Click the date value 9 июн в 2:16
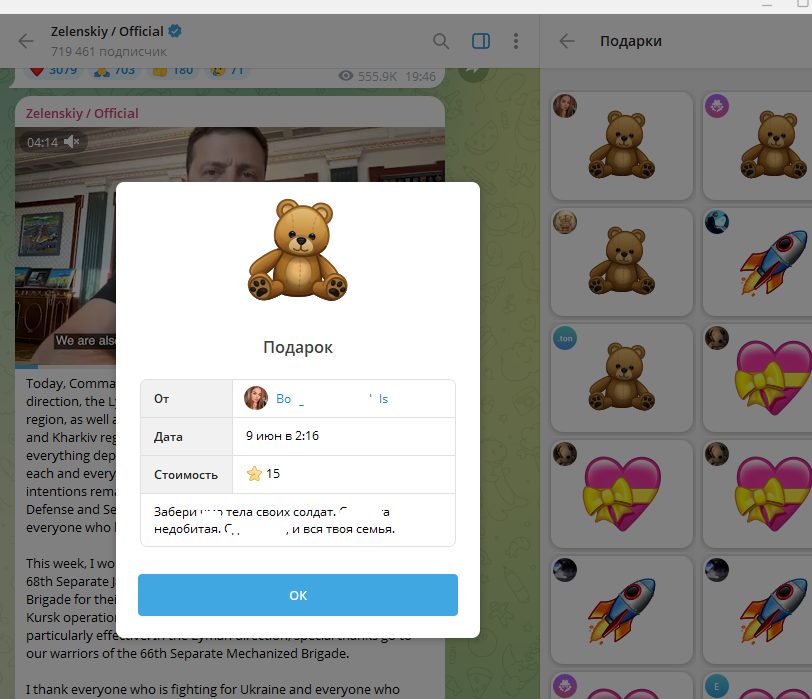The height and width of the screenshot is (699, 812). [282, 436]
